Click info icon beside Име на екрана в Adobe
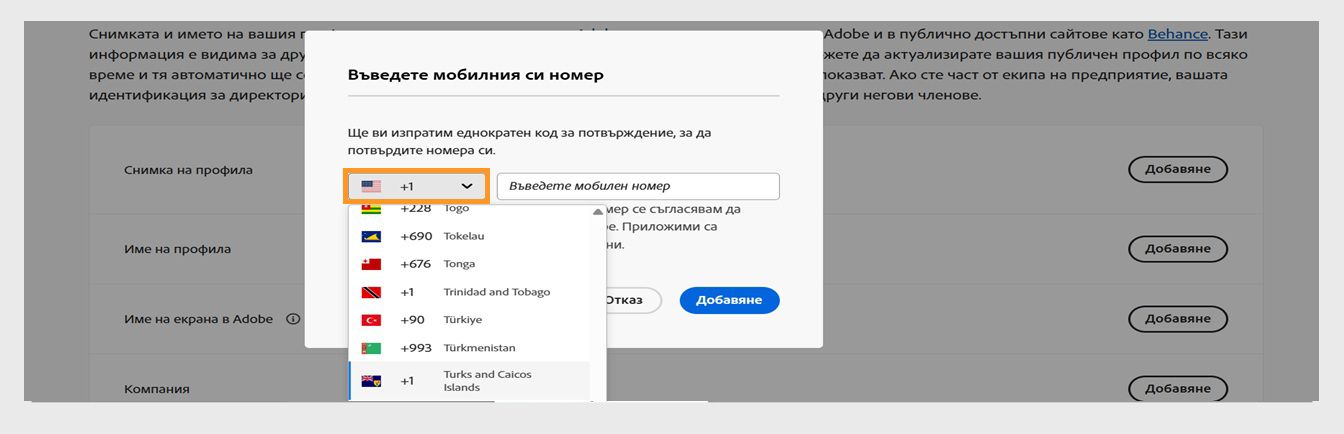 coord(293,319)
